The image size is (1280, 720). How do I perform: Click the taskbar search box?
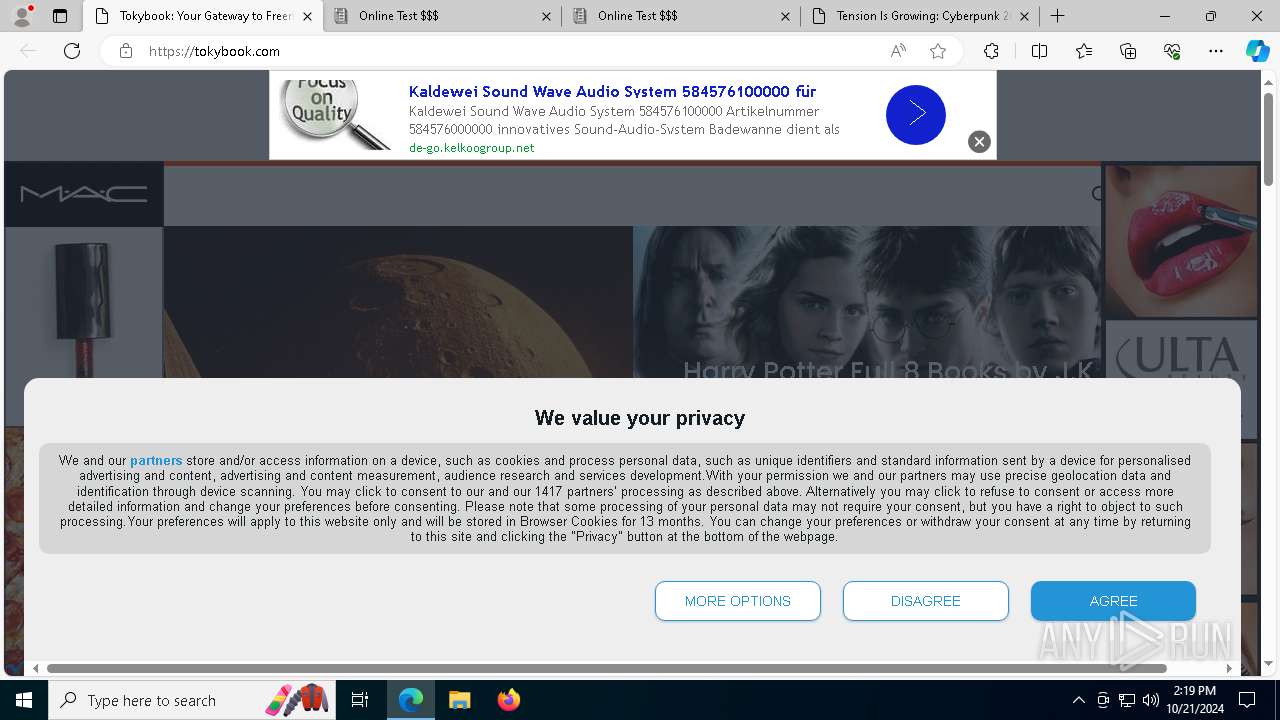[192, 700]
